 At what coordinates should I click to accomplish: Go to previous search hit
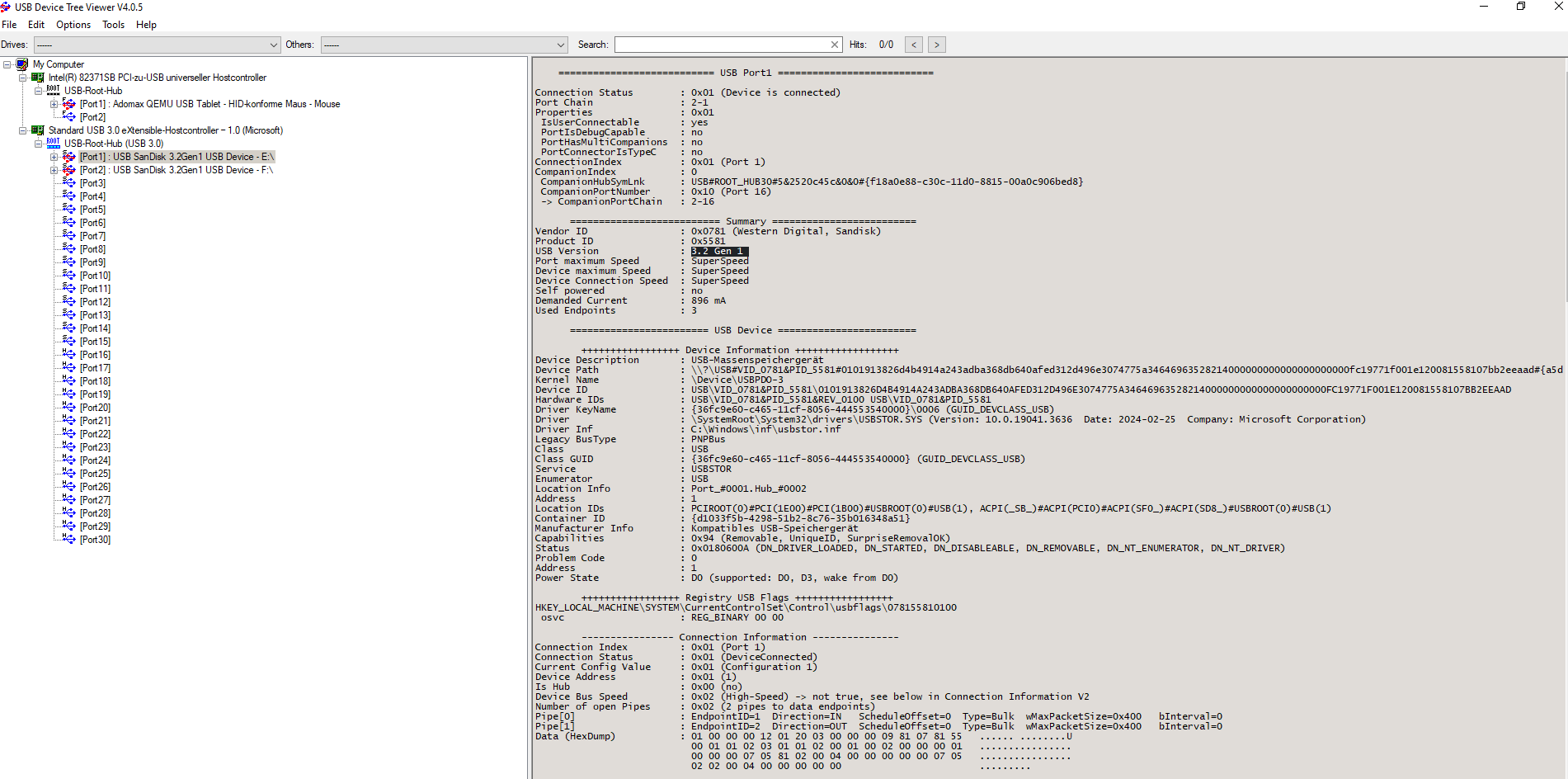(914, 45)
